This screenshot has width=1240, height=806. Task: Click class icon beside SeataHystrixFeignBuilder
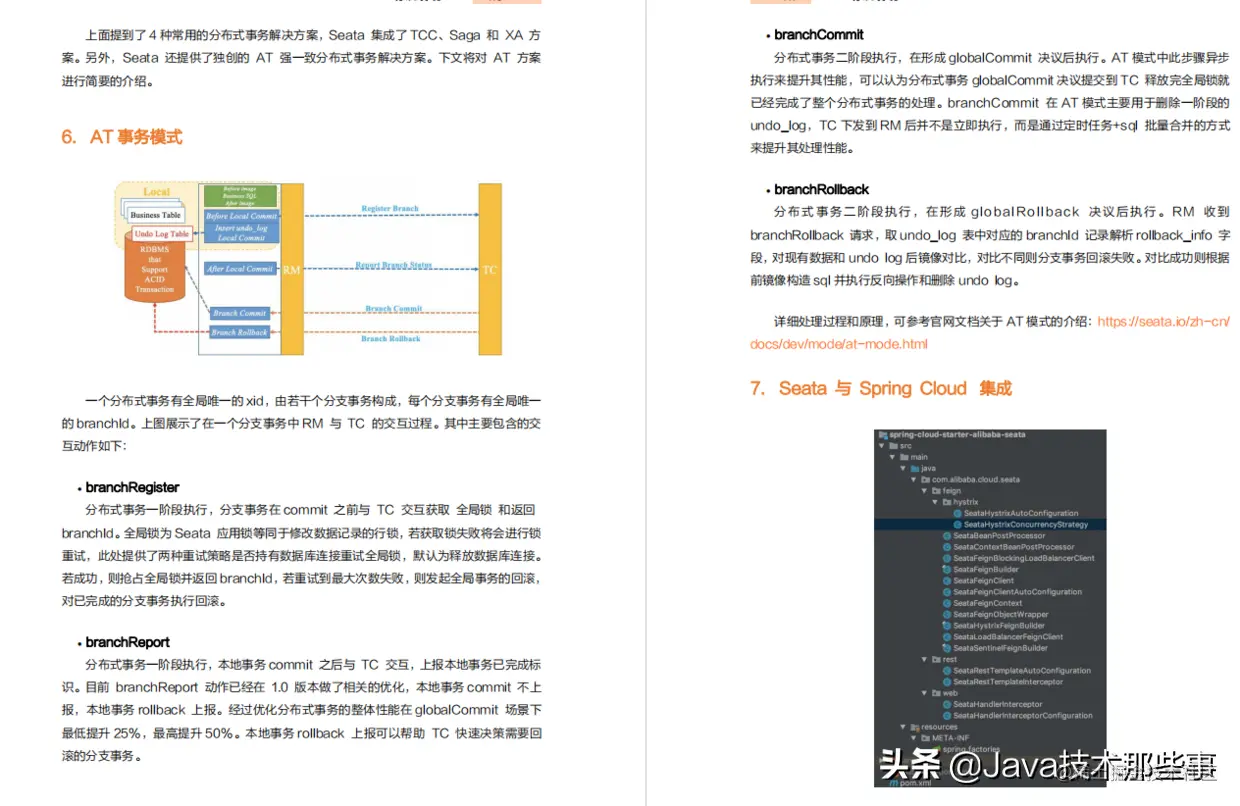947,626
